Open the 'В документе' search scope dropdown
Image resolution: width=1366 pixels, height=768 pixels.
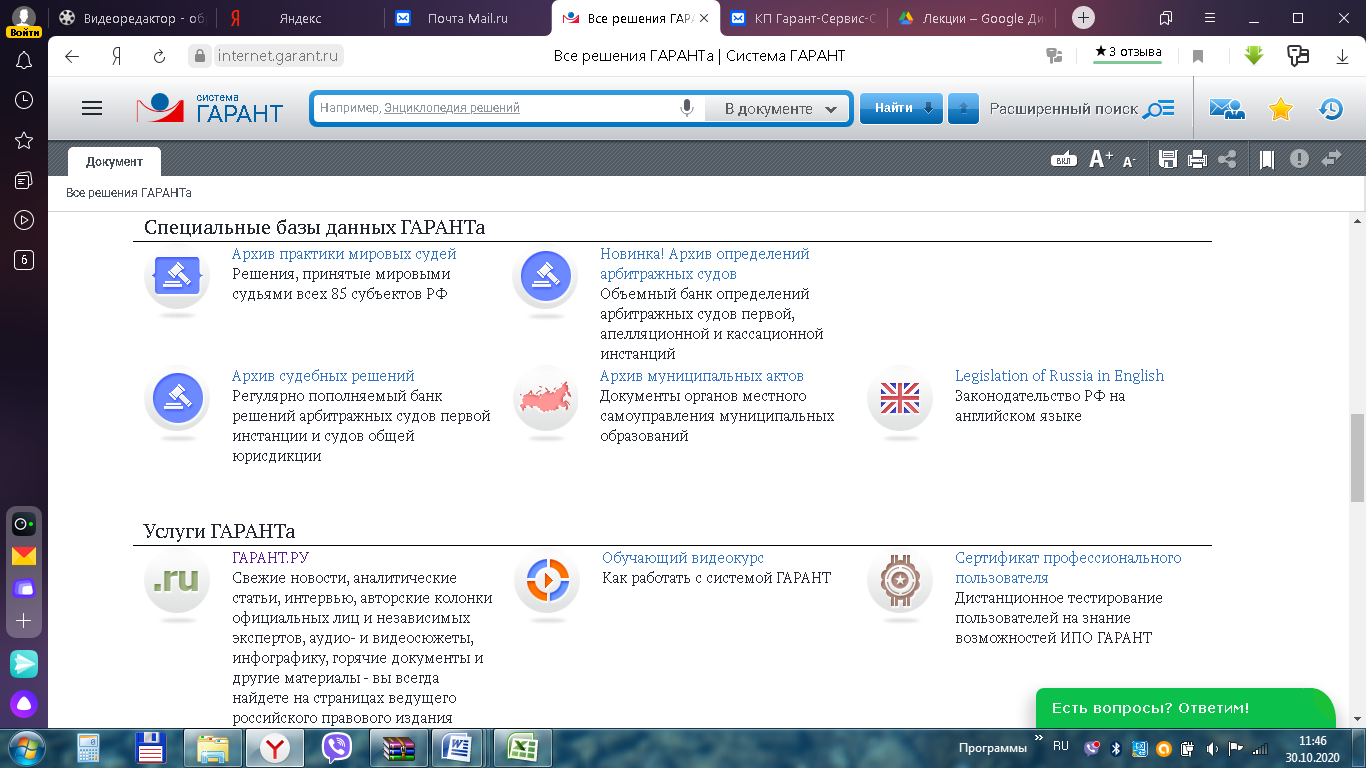[777, 109]
